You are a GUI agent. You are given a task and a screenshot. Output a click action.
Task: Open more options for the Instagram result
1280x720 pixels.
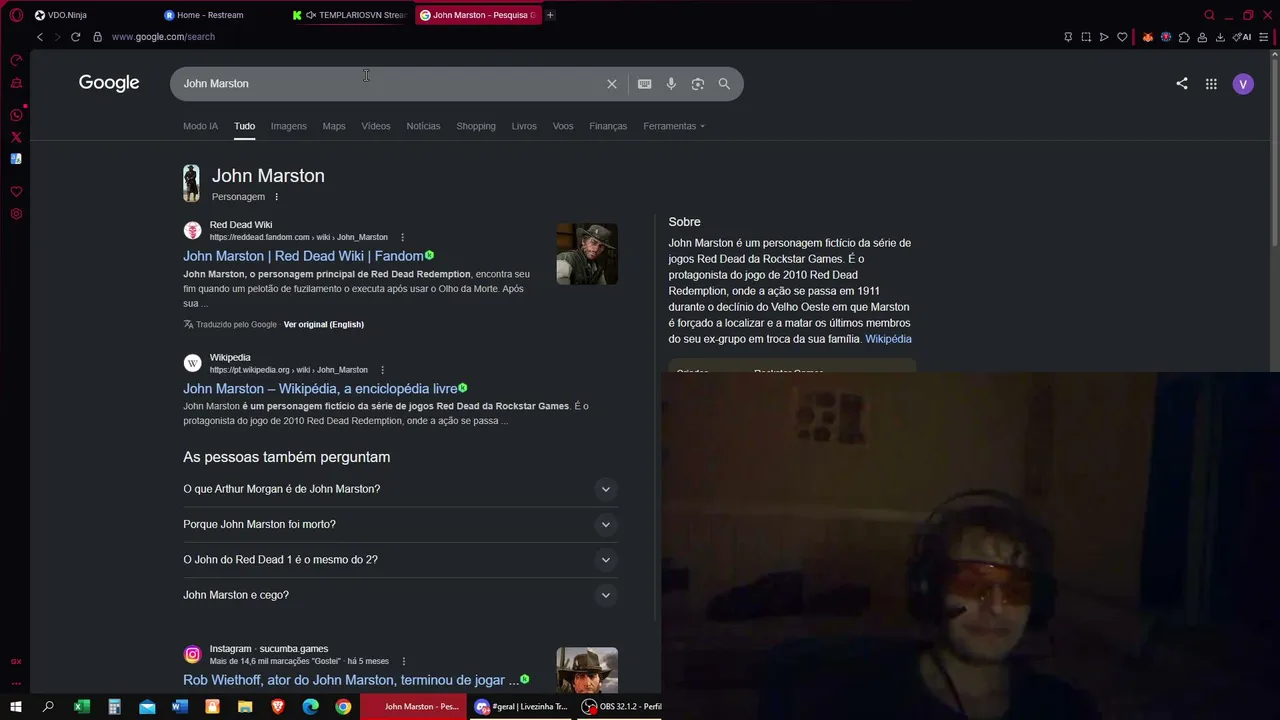coord(404,662)
